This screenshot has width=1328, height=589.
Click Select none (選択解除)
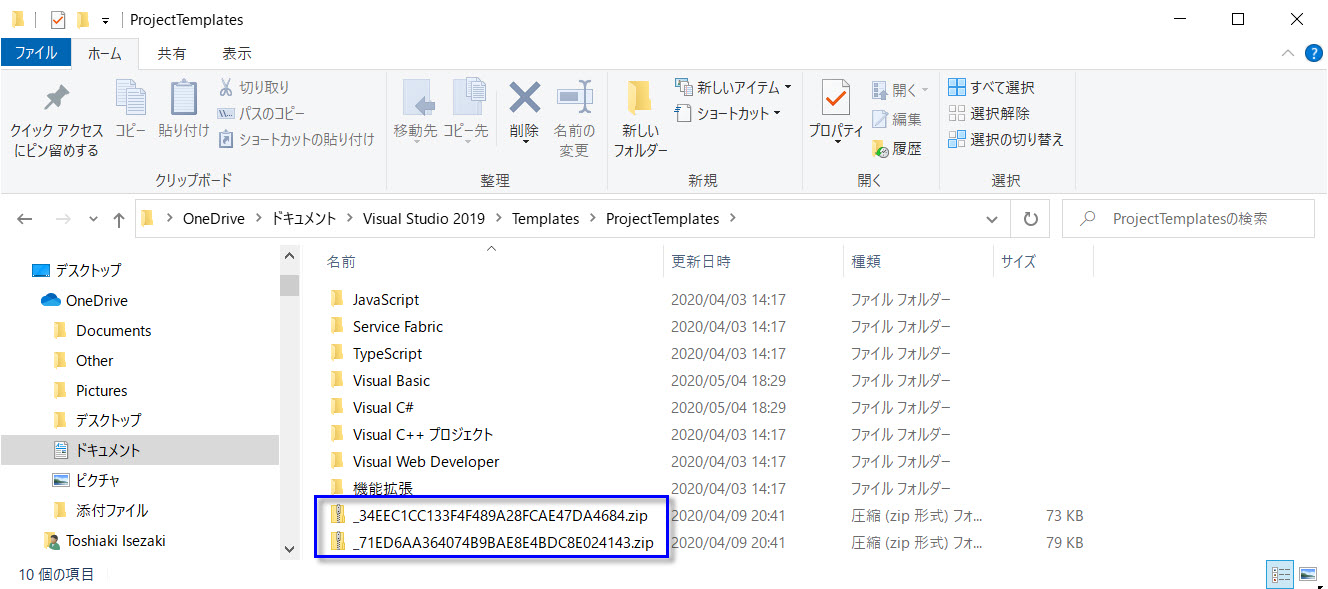coord(989,114)
